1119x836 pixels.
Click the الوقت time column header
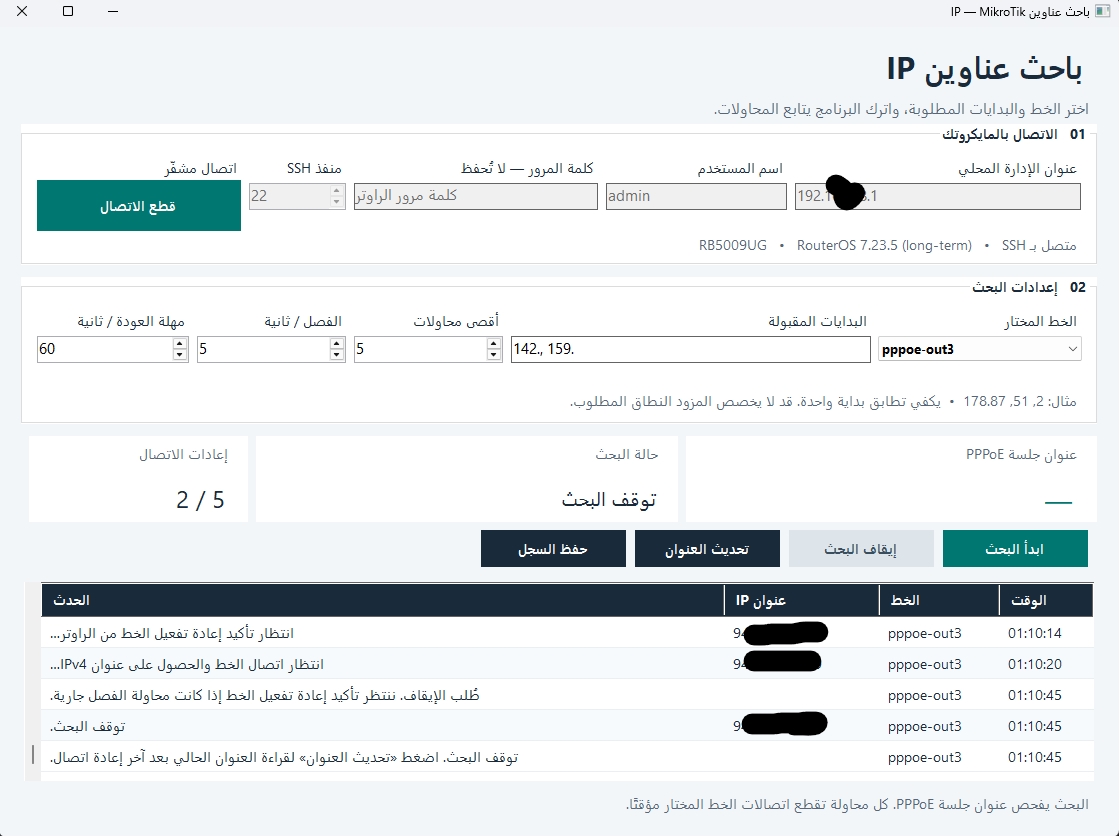click(x=1045, y=600)
